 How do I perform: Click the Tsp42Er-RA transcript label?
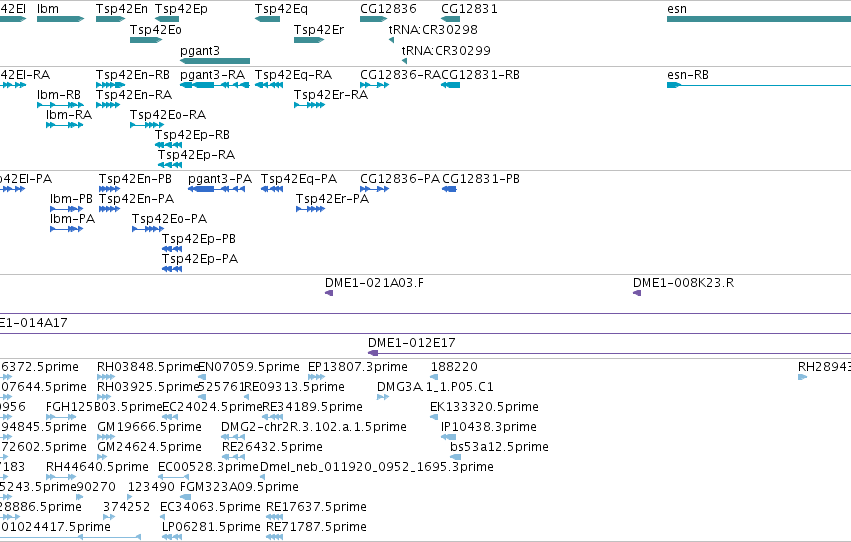coord(331,94)
